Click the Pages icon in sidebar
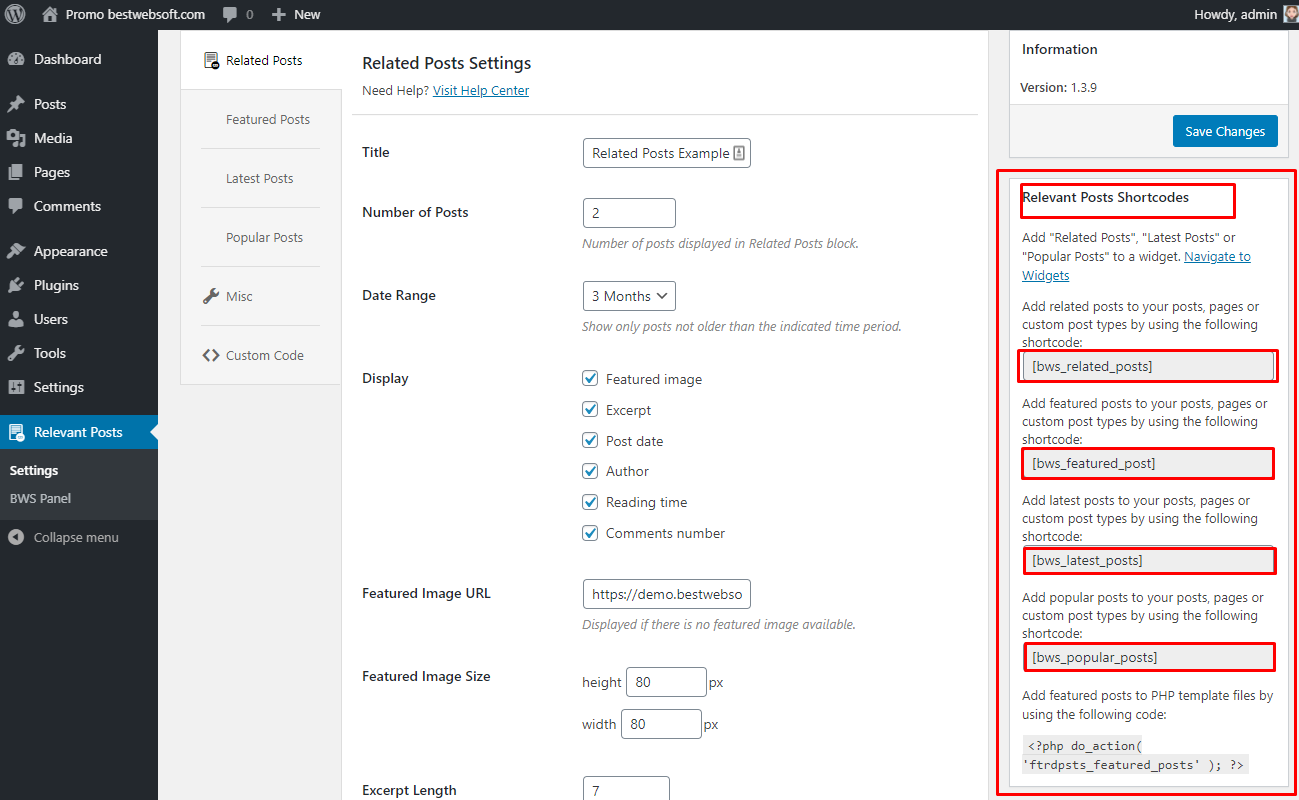Image resolution: width=1299 pixels, height=800 pixels. pyautogui.click(x=16, y=172)
